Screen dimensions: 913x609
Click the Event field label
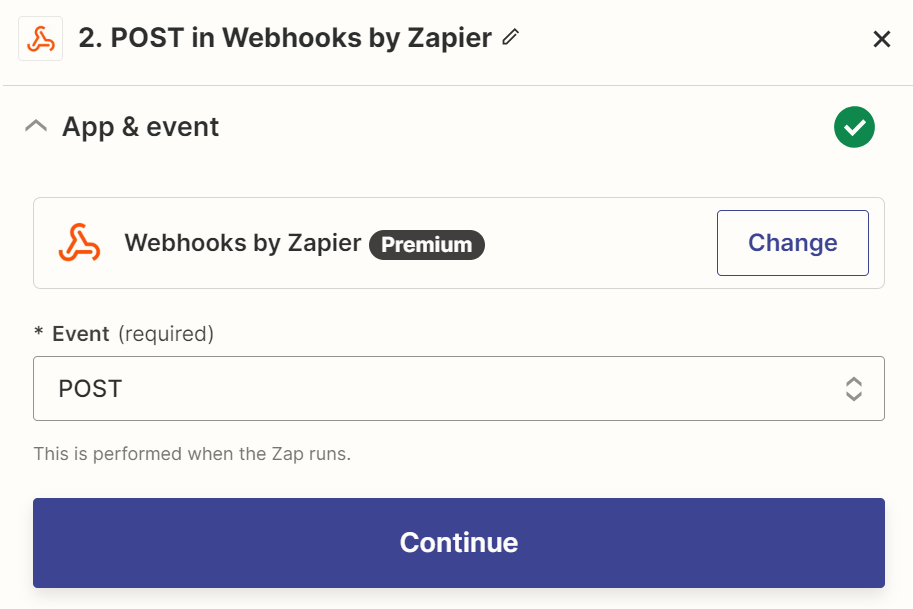pos(81,334)
